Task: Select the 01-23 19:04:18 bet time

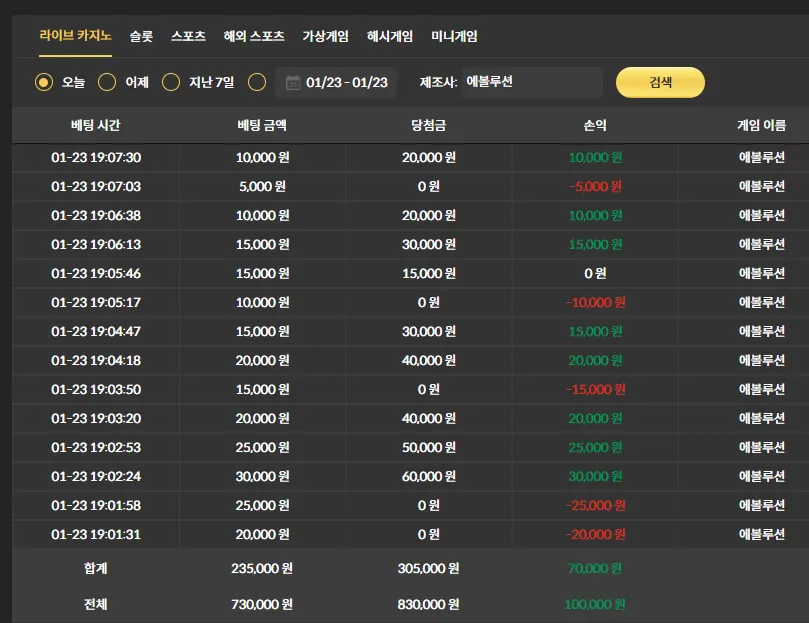Action: pos(96,360)
